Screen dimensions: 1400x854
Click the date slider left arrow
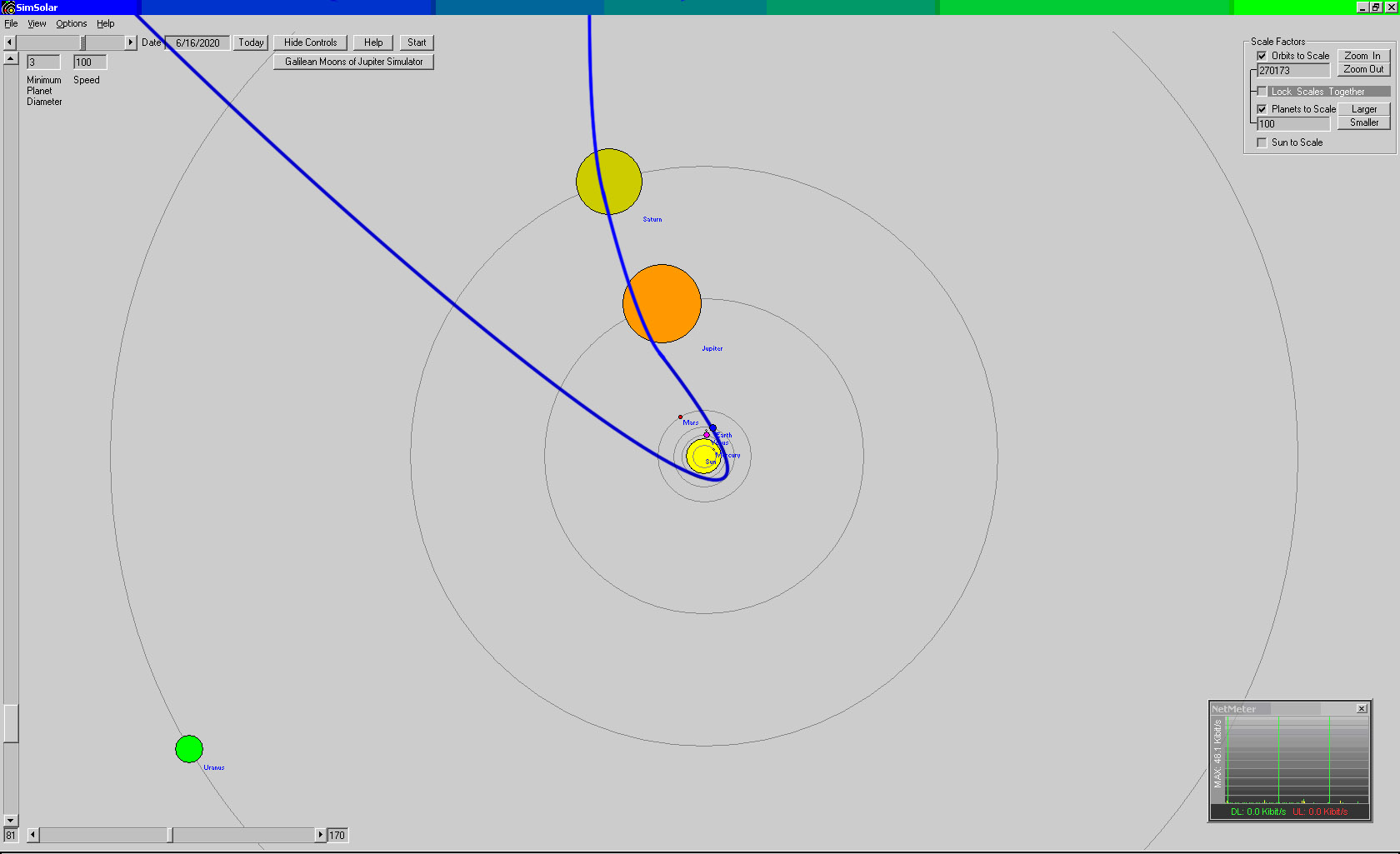9,42
